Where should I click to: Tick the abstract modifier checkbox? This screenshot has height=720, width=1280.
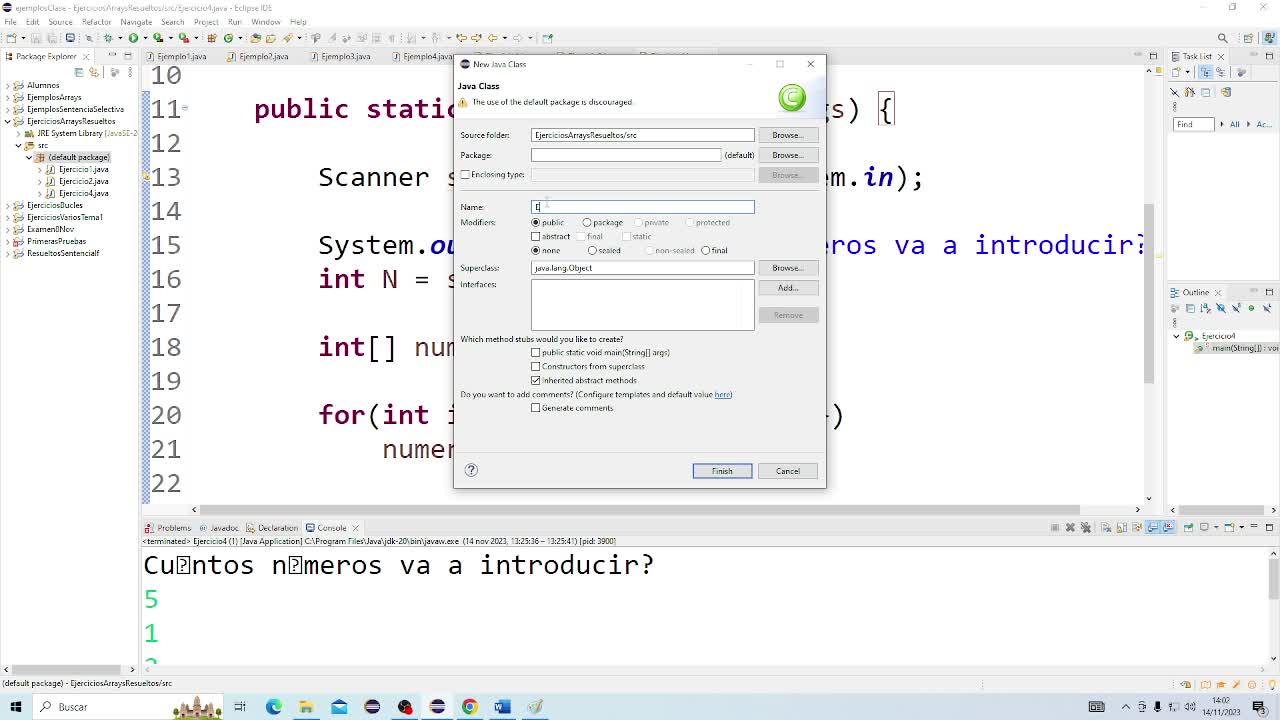click(536, 236)
